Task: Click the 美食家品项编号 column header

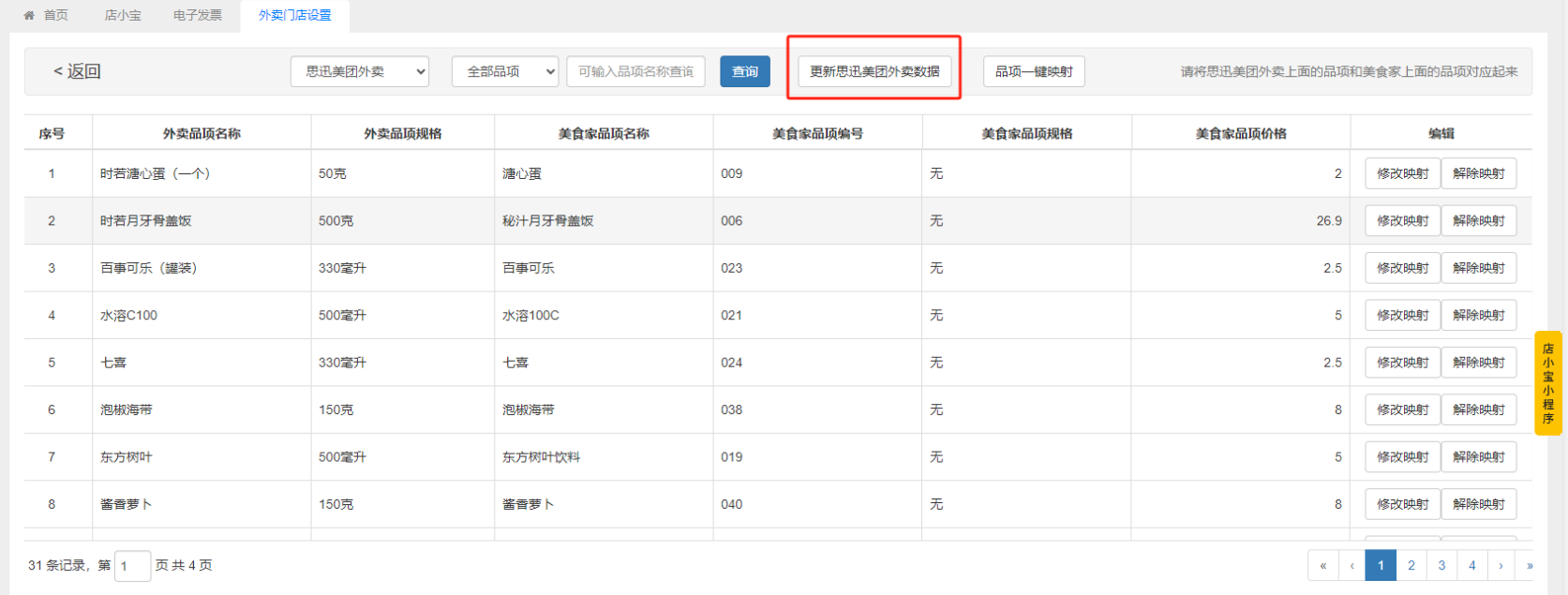Action: (x=817, y=134)
